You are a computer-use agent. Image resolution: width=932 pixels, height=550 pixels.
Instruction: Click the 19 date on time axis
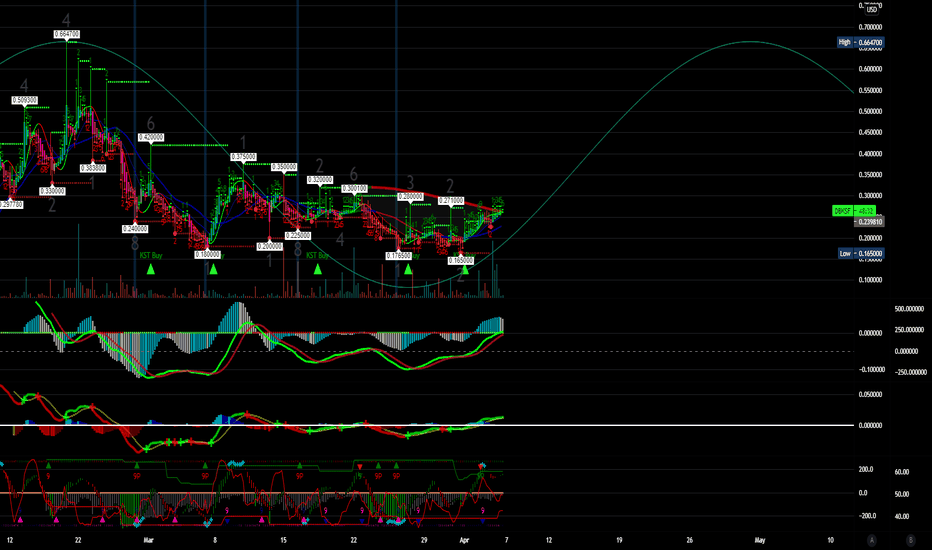(x=619, y=540)
